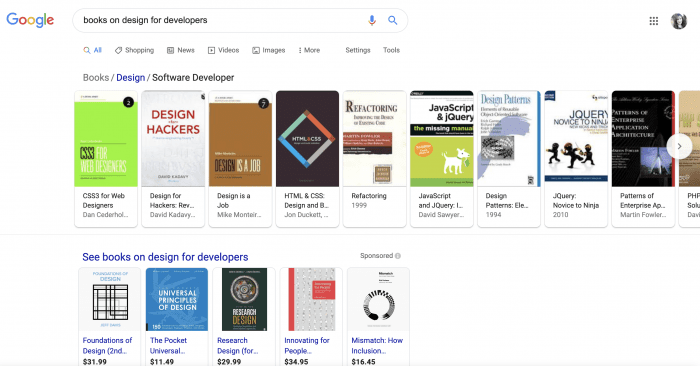
Task: Click JQuery: Novice to Ninja title
Action: click(576, 200)
